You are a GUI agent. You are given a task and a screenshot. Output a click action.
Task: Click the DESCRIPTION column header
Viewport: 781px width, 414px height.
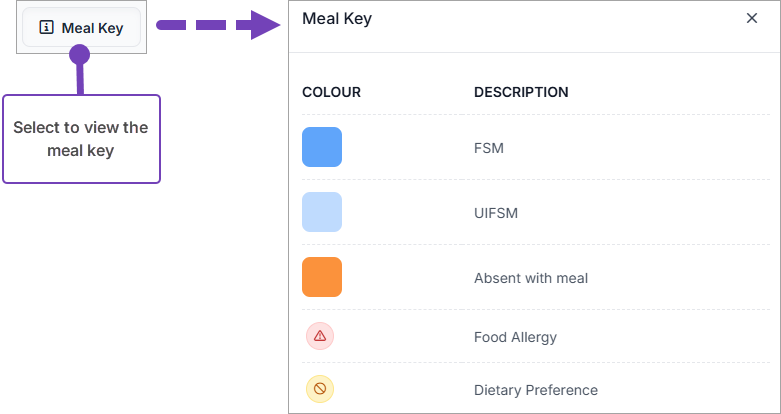coord(521,92)
